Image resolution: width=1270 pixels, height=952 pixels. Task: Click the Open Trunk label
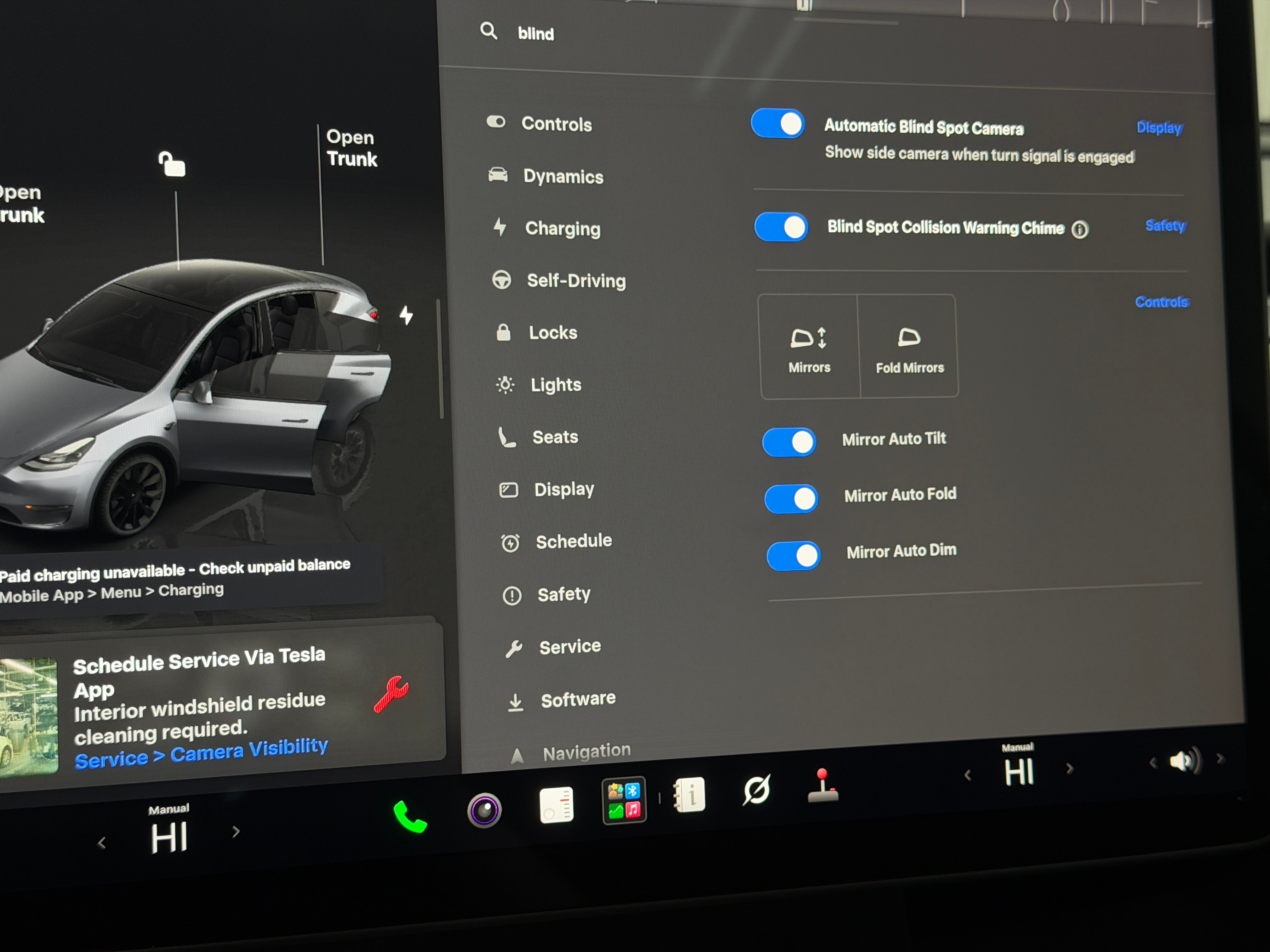[x=352, y=148]
